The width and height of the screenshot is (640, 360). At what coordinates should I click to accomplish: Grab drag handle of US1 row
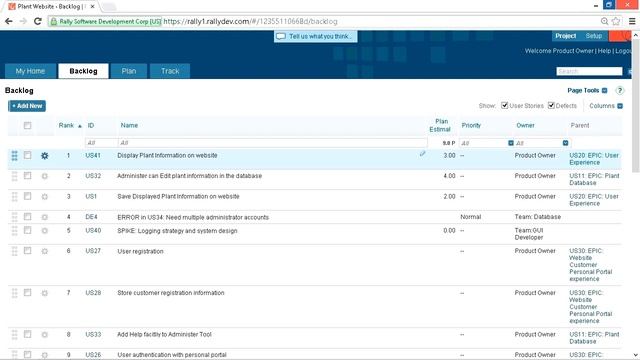click(x=14, y=197)
